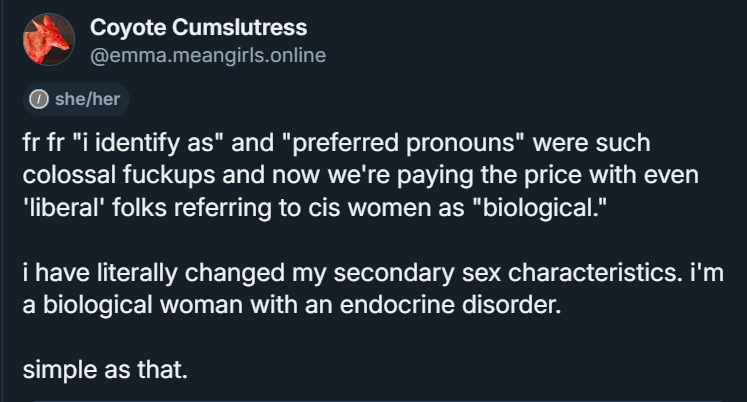Click the quoted phrase "i identify as"
The height and width of the screenshot is (402, 747).
(x=149, y=143)
